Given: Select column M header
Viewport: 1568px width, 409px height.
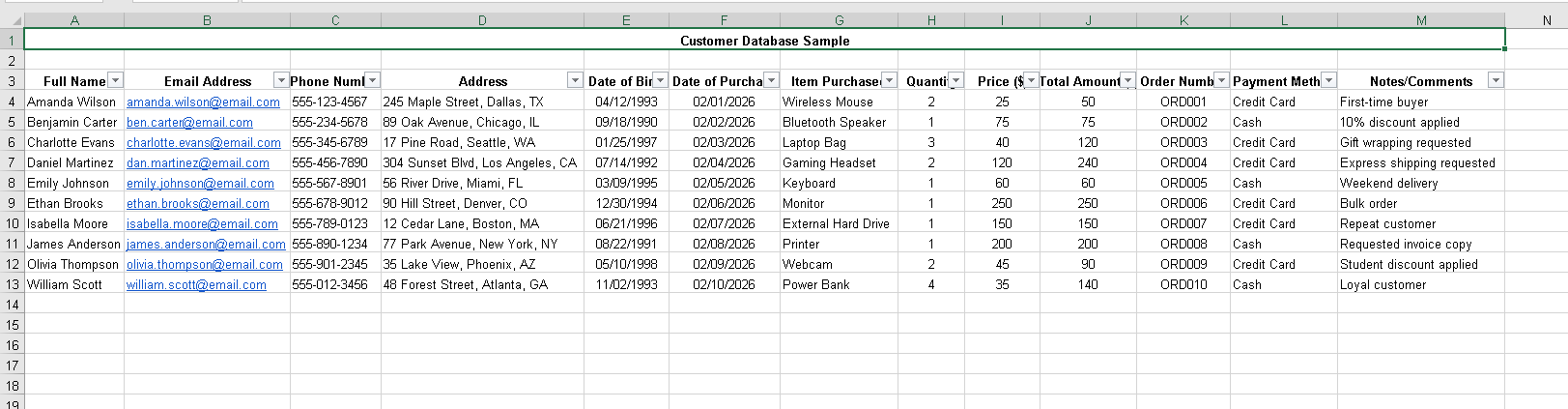Looking at the screenshot, I should 1420,20.
